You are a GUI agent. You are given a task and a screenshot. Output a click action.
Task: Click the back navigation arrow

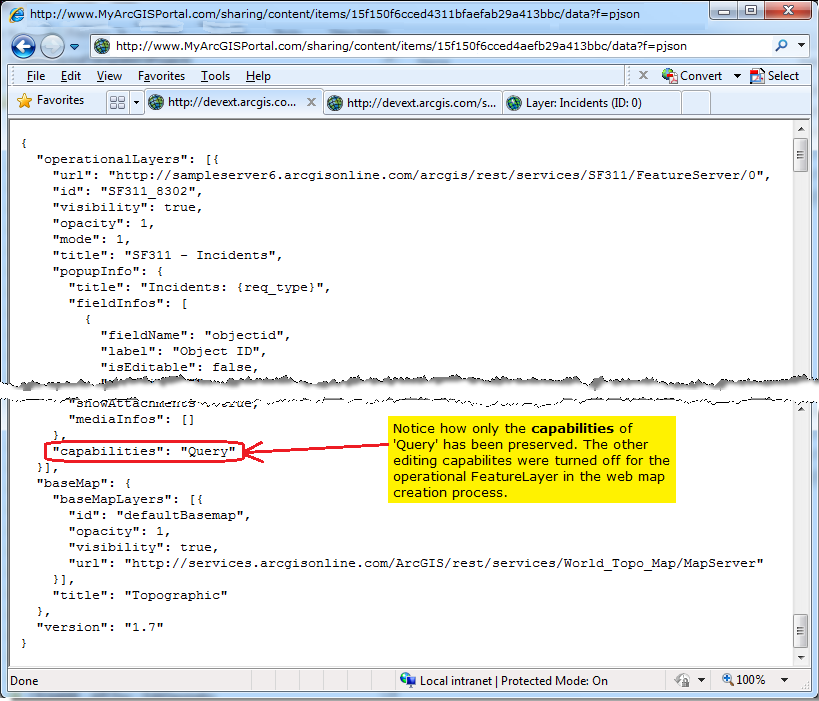[x=22, y=46]
